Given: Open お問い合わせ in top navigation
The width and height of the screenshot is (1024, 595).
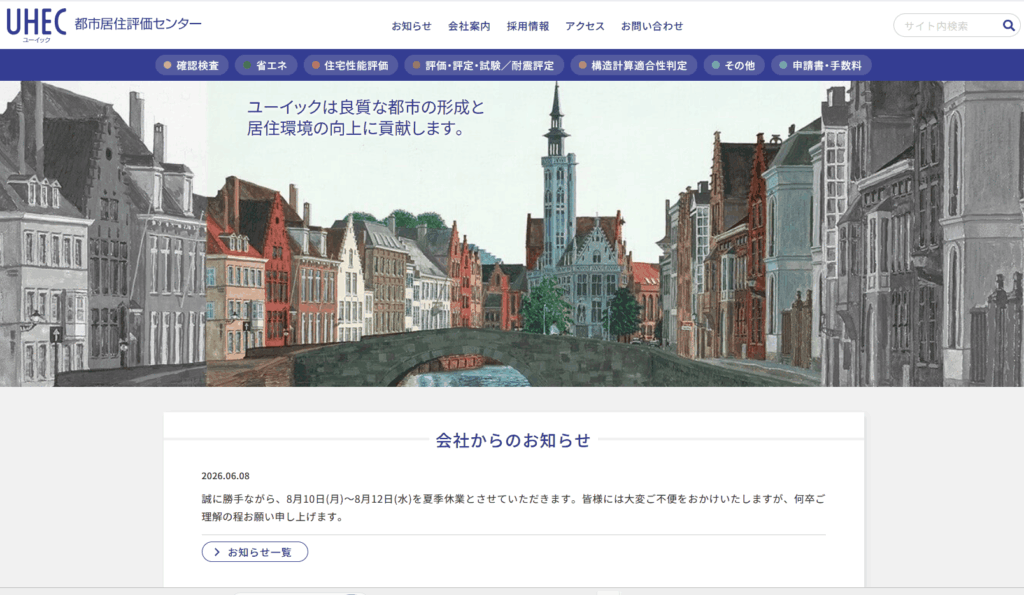Looking at the screenshot, I should coord(652,26).
